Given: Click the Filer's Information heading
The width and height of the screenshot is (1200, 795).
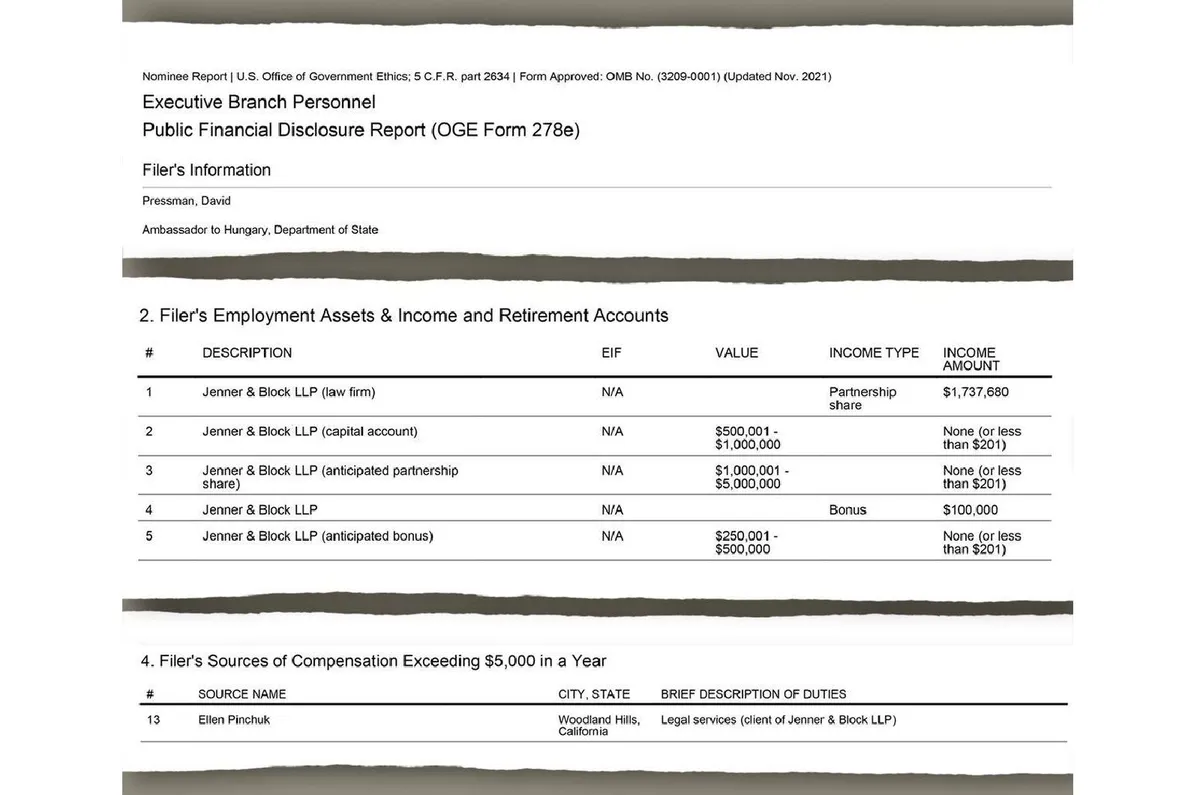Looking at the screenshot, I should coord(206,170).
